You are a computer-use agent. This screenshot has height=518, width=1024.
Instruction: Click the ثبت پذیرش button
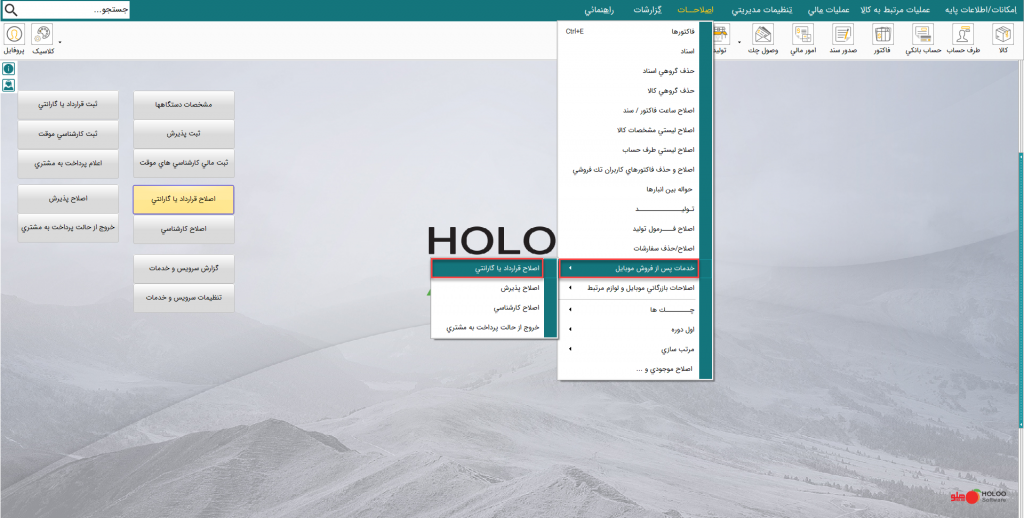(183, 132)
